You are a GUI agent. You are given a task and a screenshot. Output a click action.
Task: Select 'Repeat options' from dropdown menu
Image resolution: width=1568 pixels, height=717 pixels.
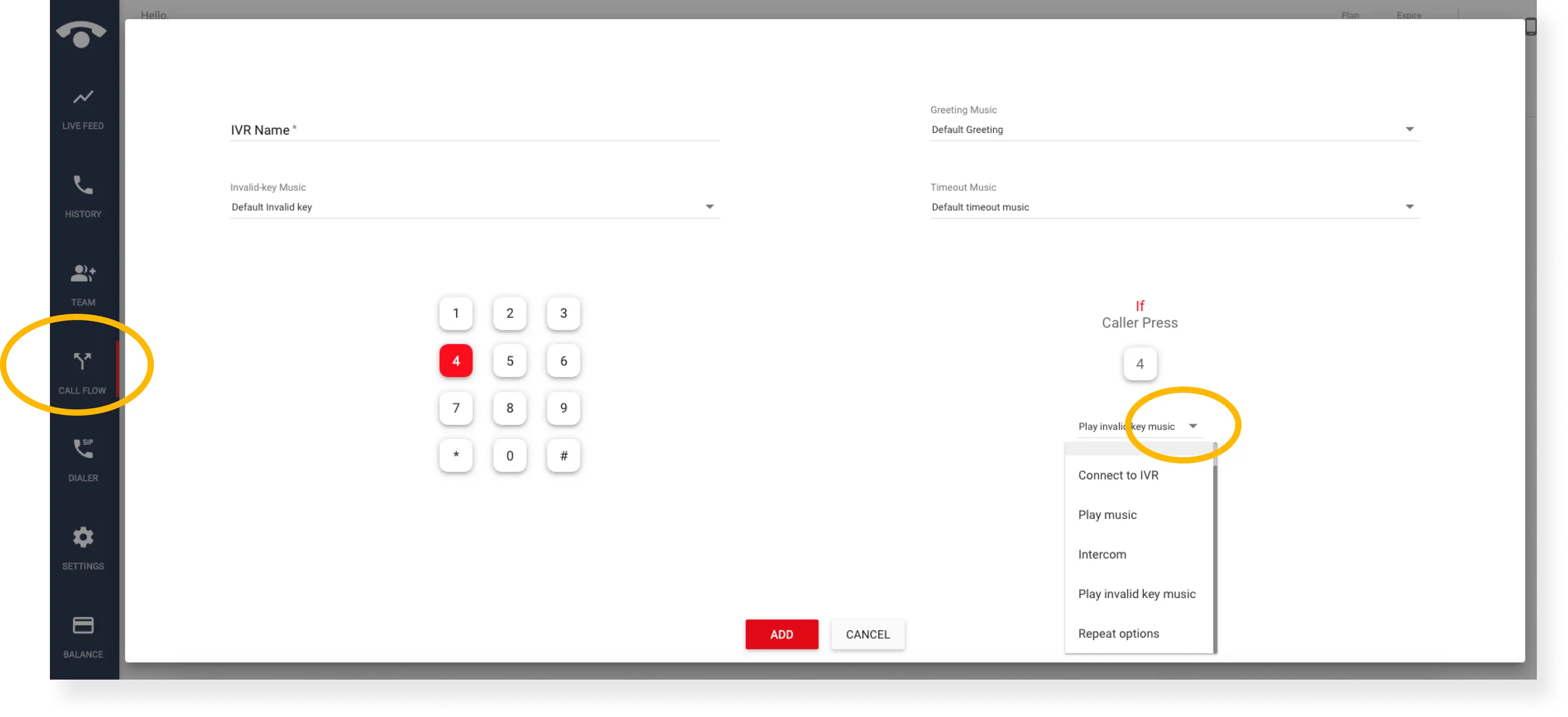(x=1117, y=632)
